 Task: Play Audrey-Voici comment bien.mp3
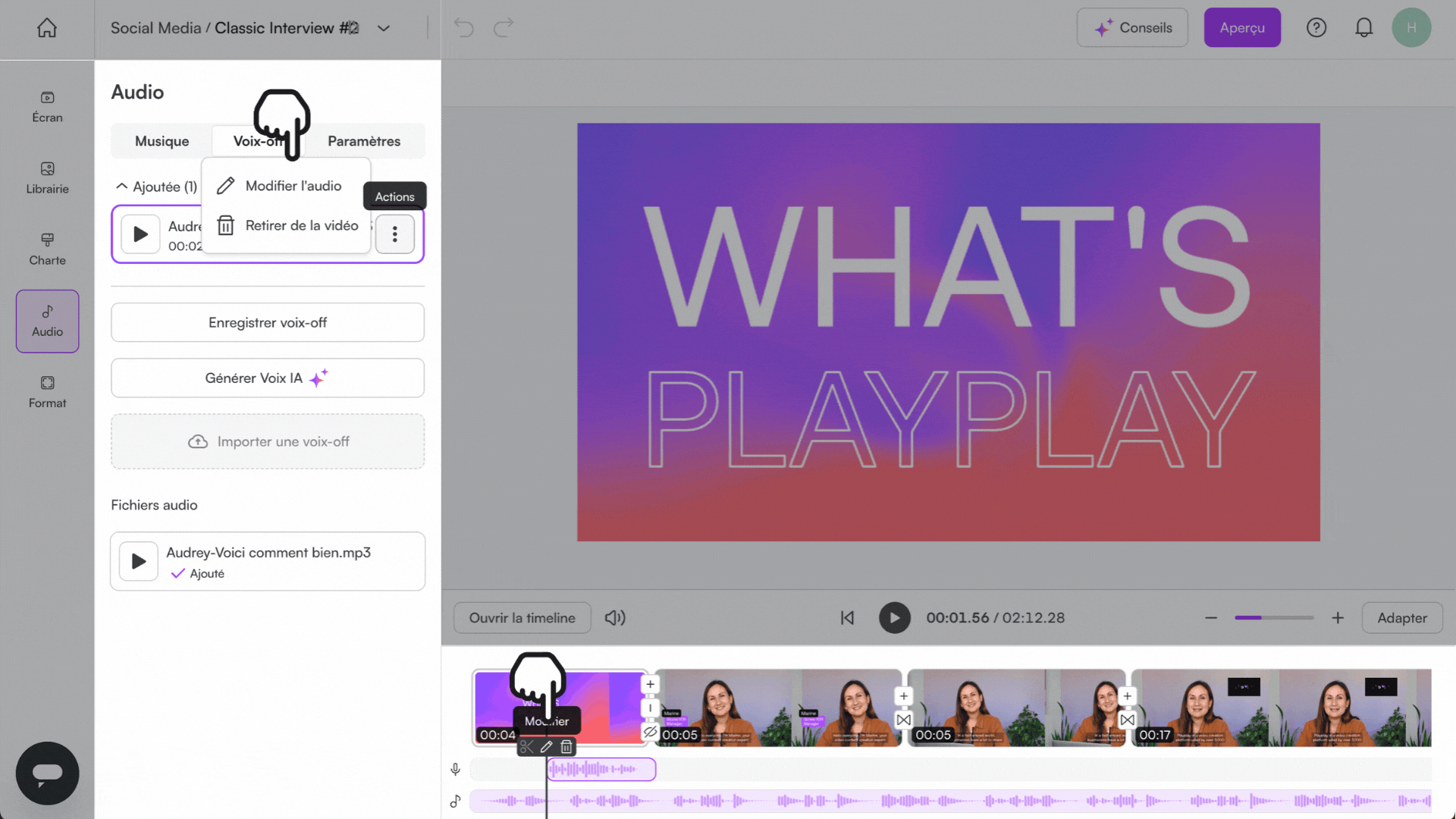coord(138,561)
